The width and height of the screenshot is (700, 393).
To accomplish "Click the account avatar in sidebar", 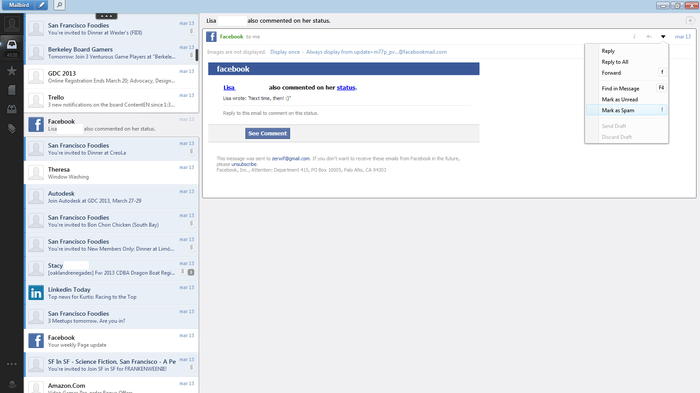I will click(12, 24).
